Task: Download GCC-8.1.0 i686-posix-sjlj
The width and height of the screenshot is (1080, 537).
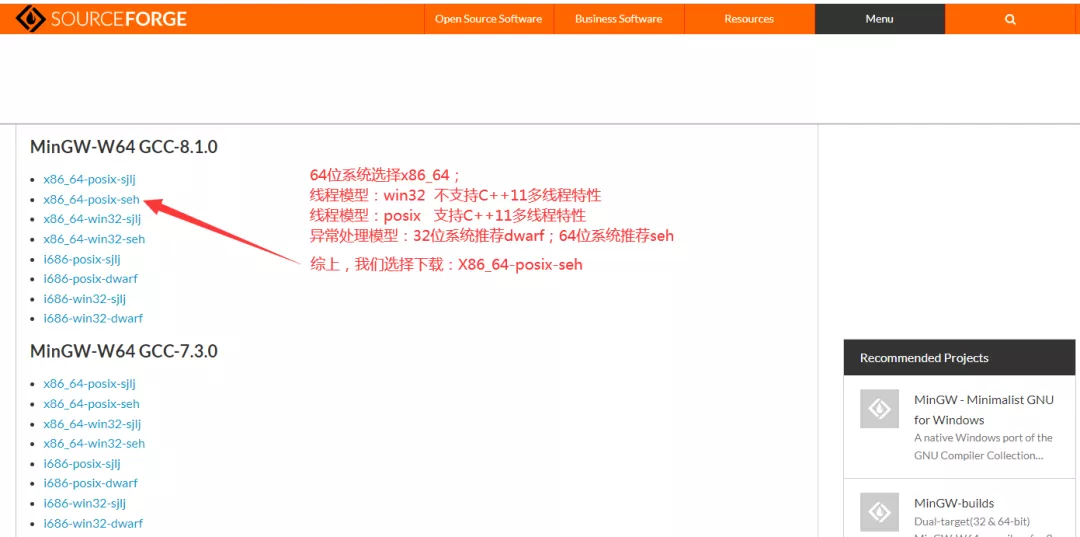Action: (82, 259)
